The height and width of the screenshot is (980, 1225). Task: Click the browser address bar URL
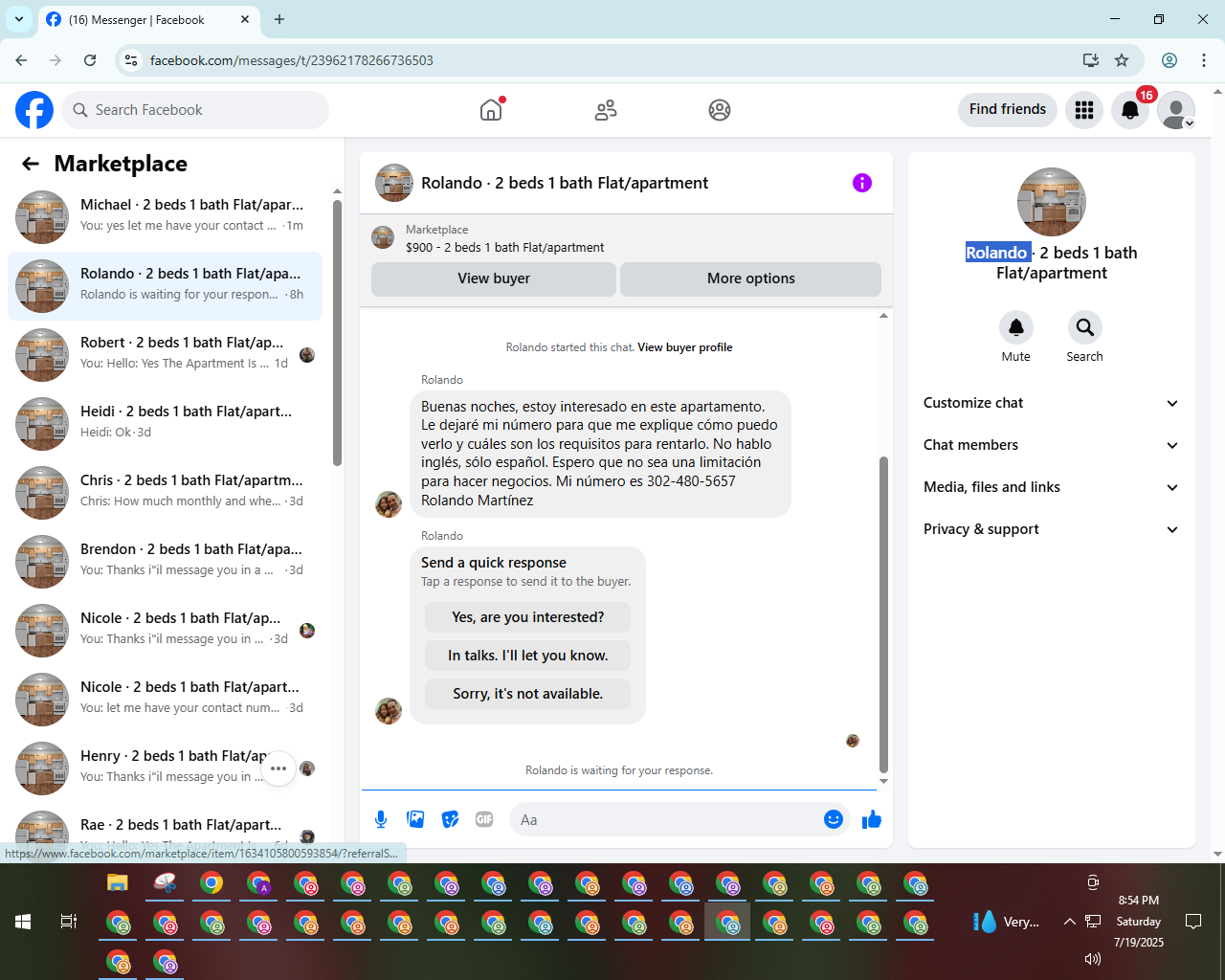pyautogui.click(x=292, y=60)
